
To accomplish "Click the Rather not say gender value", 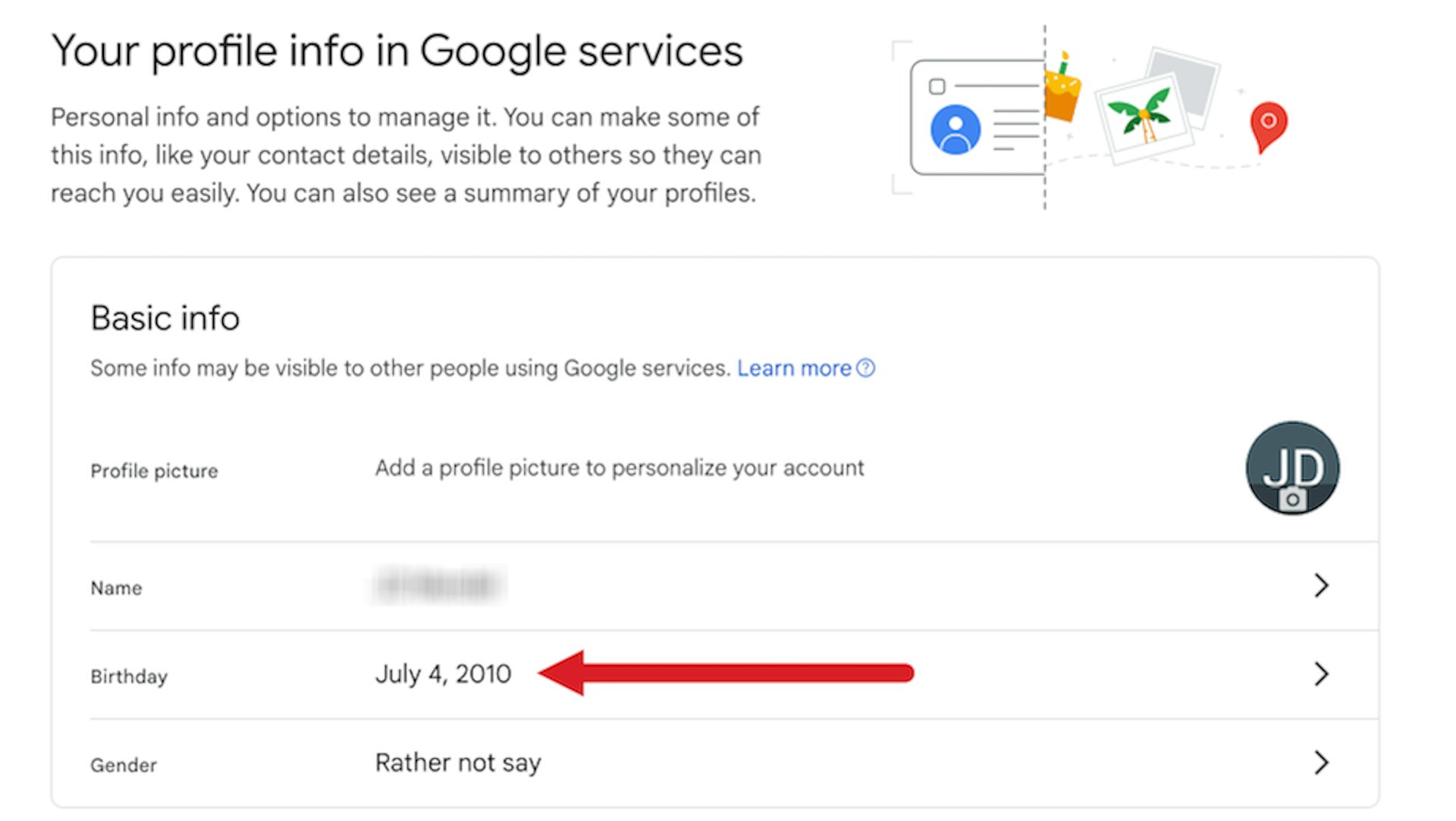I will 458,763.
